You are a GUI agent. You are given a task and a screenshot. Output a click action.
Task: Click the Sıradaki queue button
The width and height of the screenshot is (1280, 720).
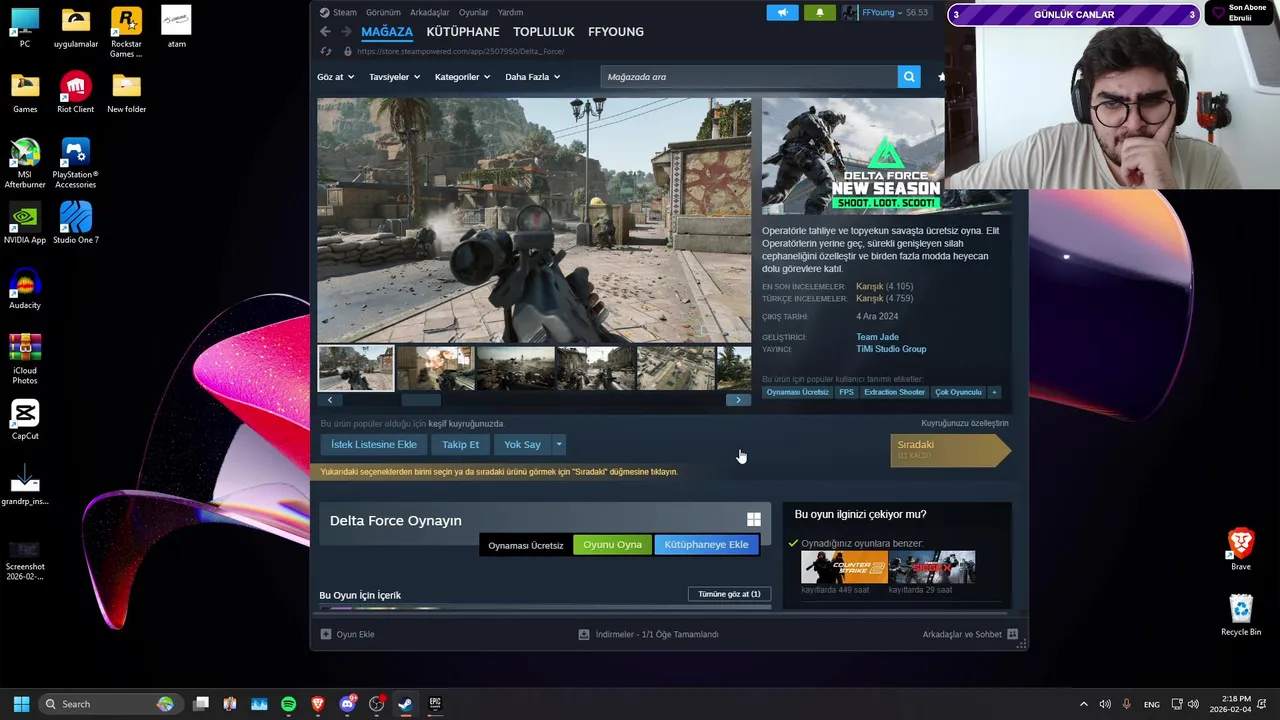pos(950,450)
